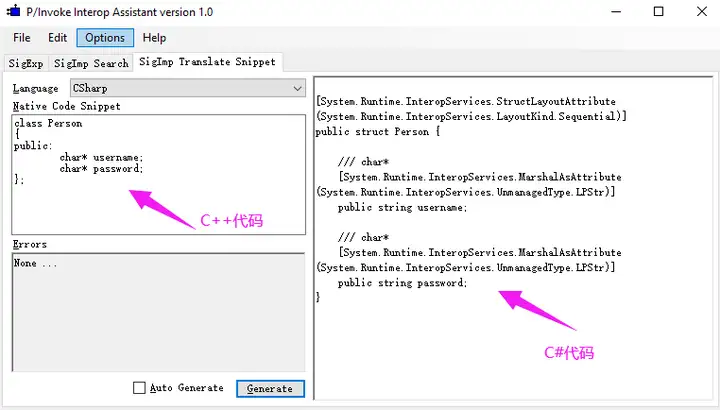Screen dimensions: 720x410
Task: Click the 'char* username;' line in snippet
Action: [101, 157]
